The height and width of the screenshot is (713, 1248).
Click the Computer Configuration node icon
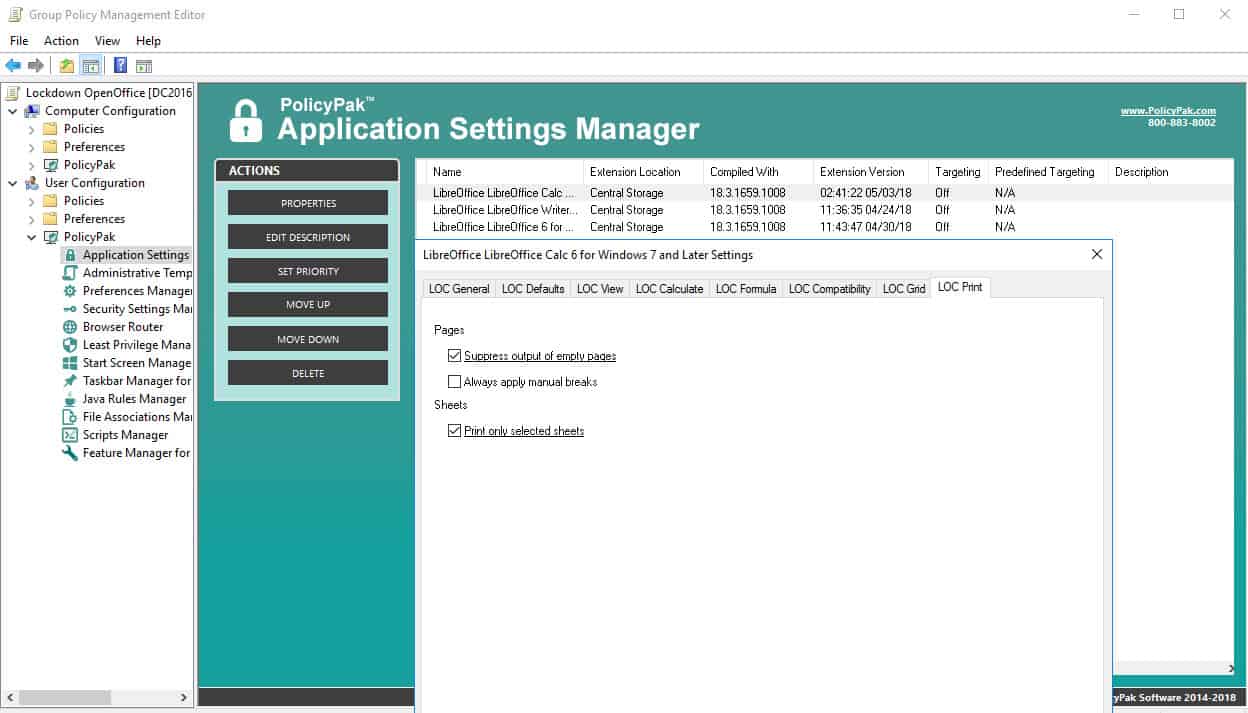32,111
